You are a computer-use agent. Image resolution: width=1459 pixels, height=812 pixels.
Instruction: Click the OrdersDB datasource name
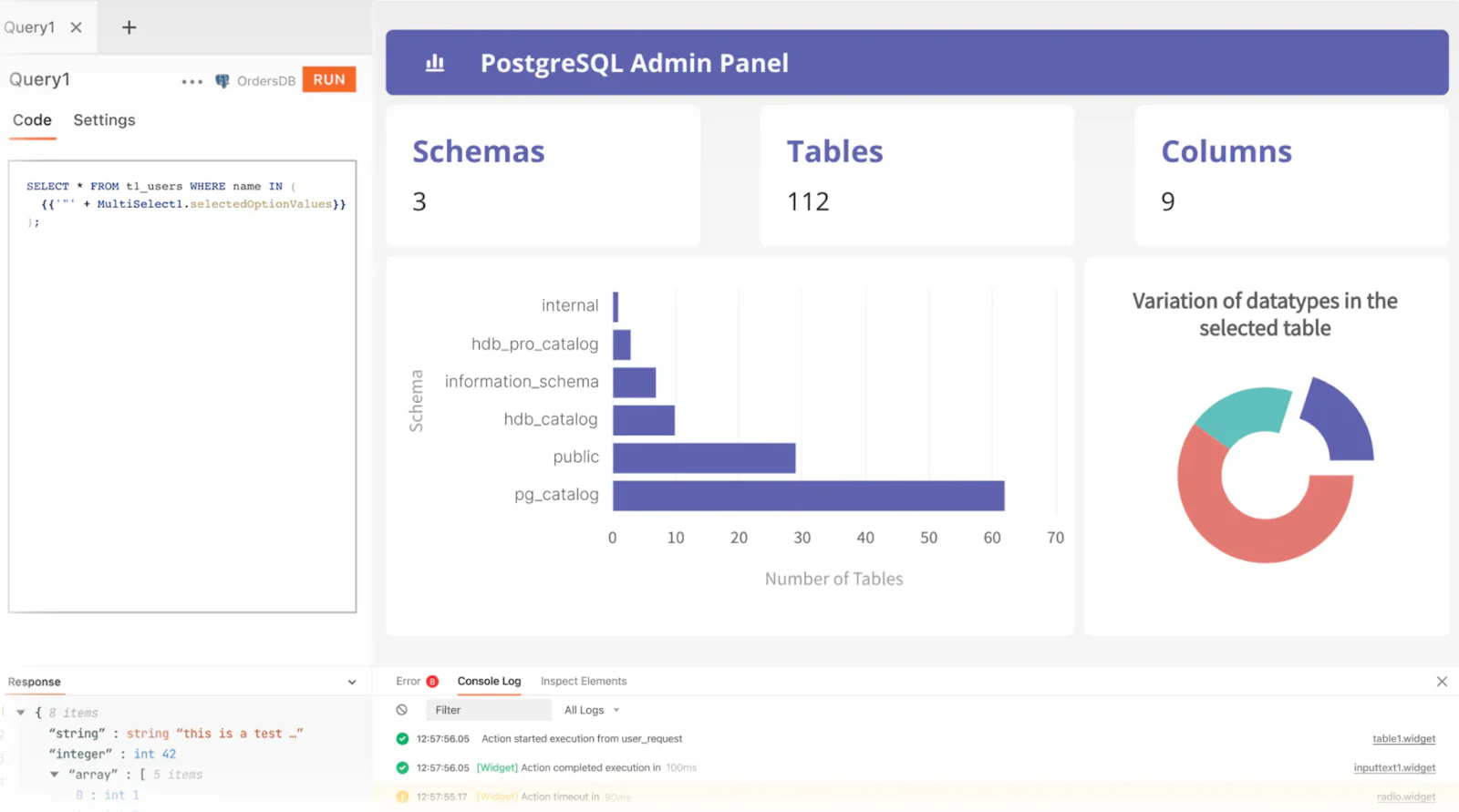coord(266,81)
